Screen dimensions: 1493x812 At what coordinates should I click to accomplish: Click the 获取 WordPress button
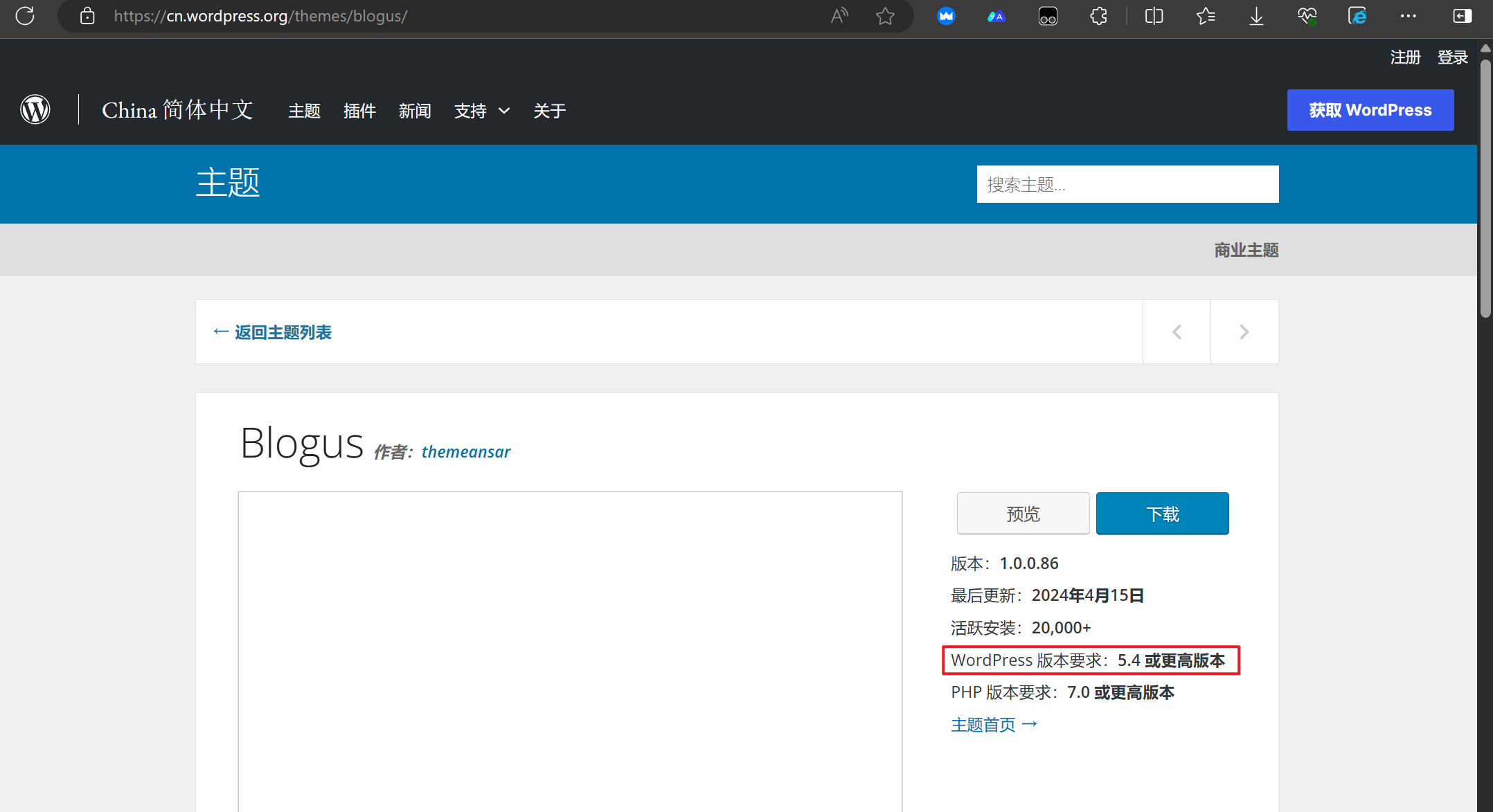[1370, 110]
